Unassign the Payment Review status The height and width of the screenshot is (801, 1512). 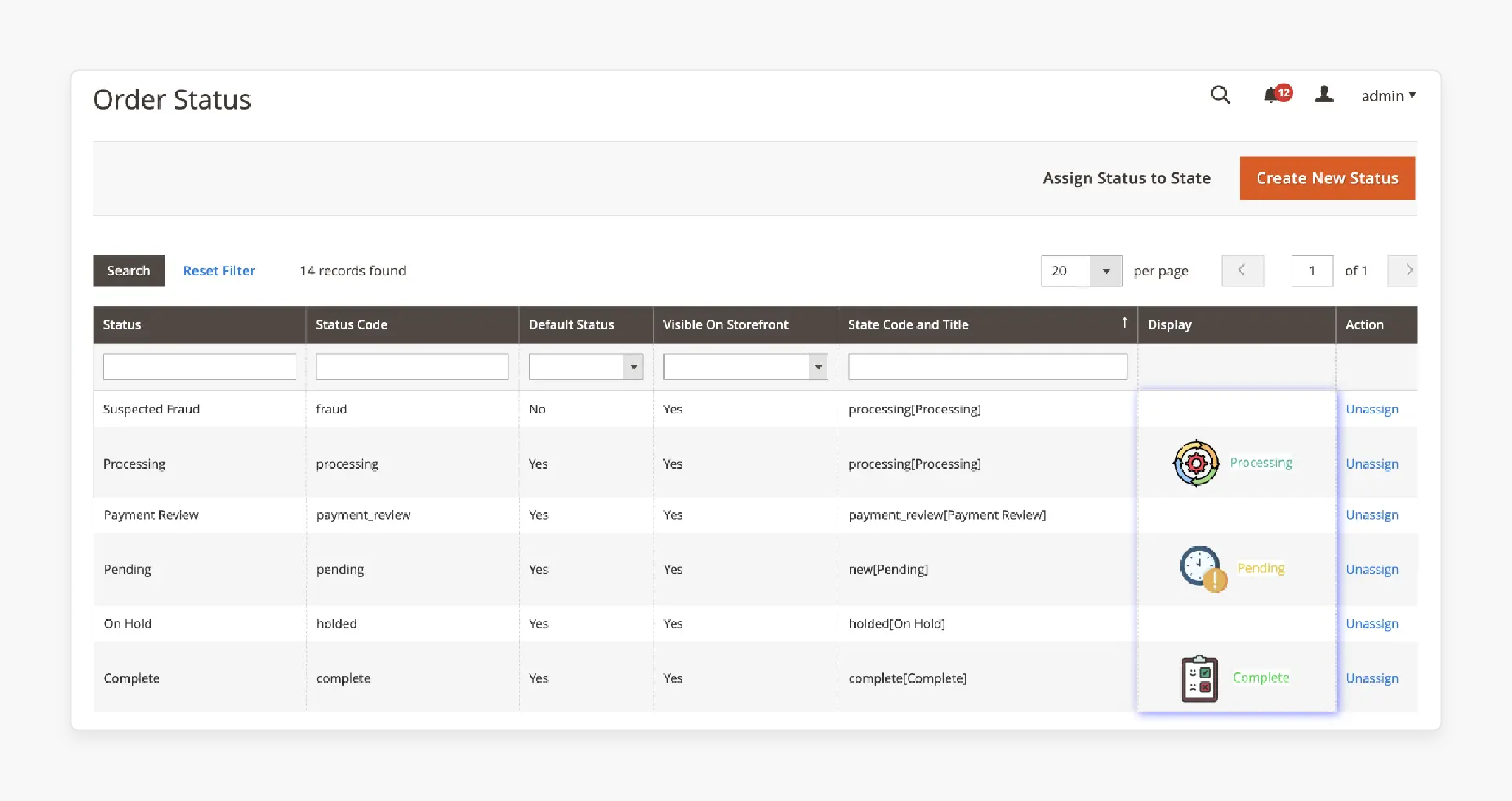1372,515
